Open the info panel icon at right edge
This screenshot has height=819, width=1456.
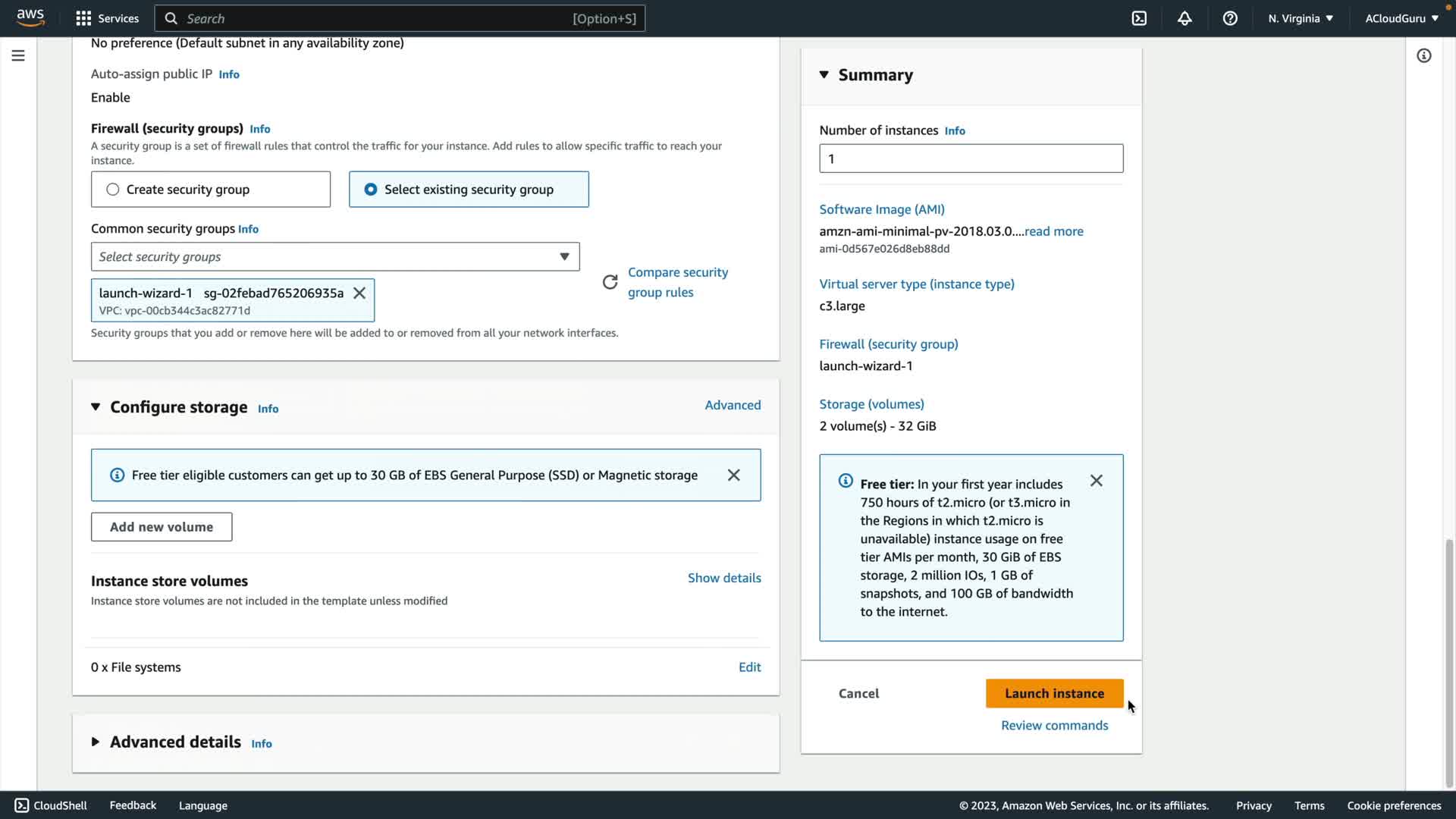pos(1423,55)
